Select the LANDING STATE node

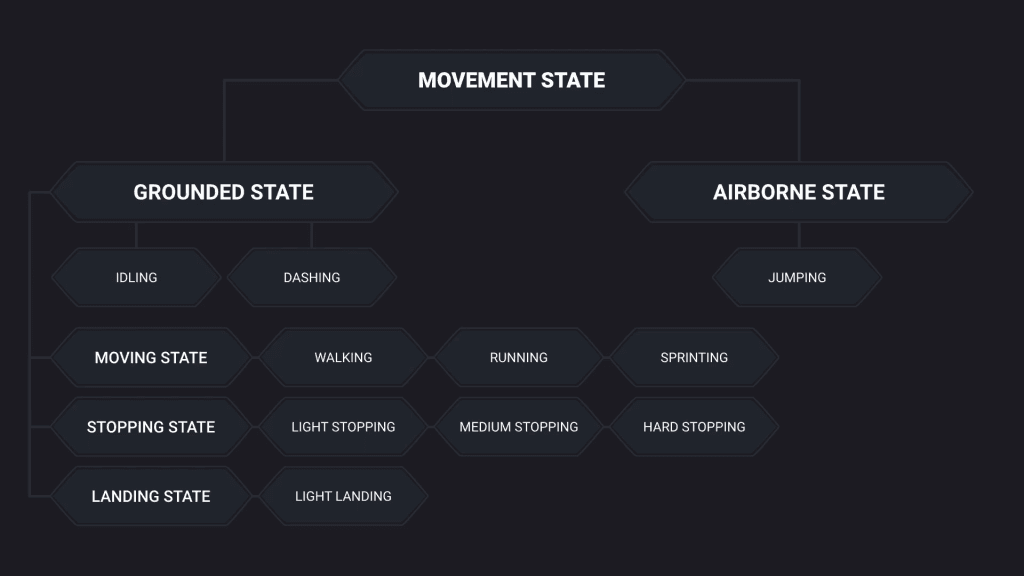tap(151, 496)
